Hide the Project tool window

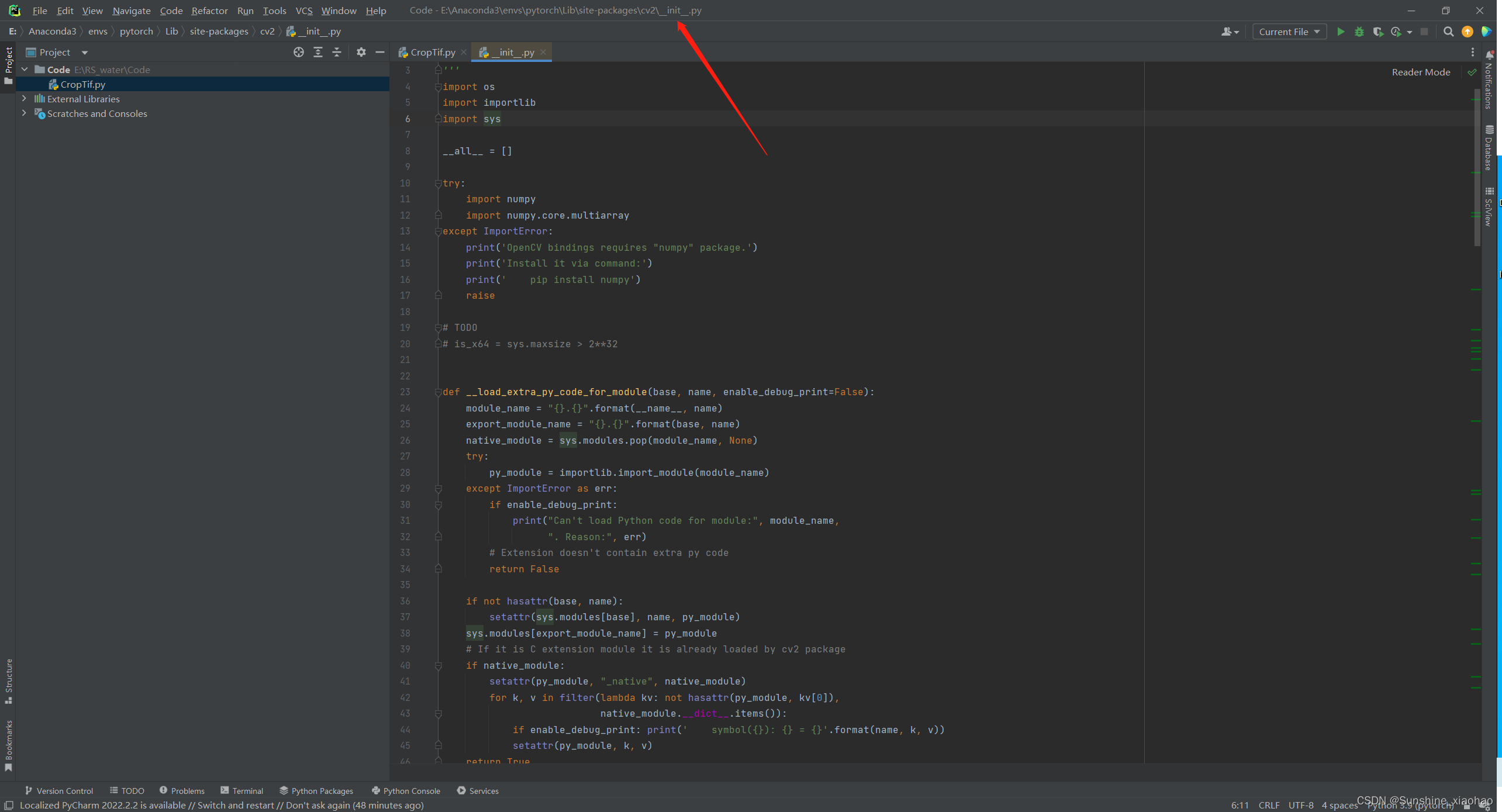(x=380, y=52)
